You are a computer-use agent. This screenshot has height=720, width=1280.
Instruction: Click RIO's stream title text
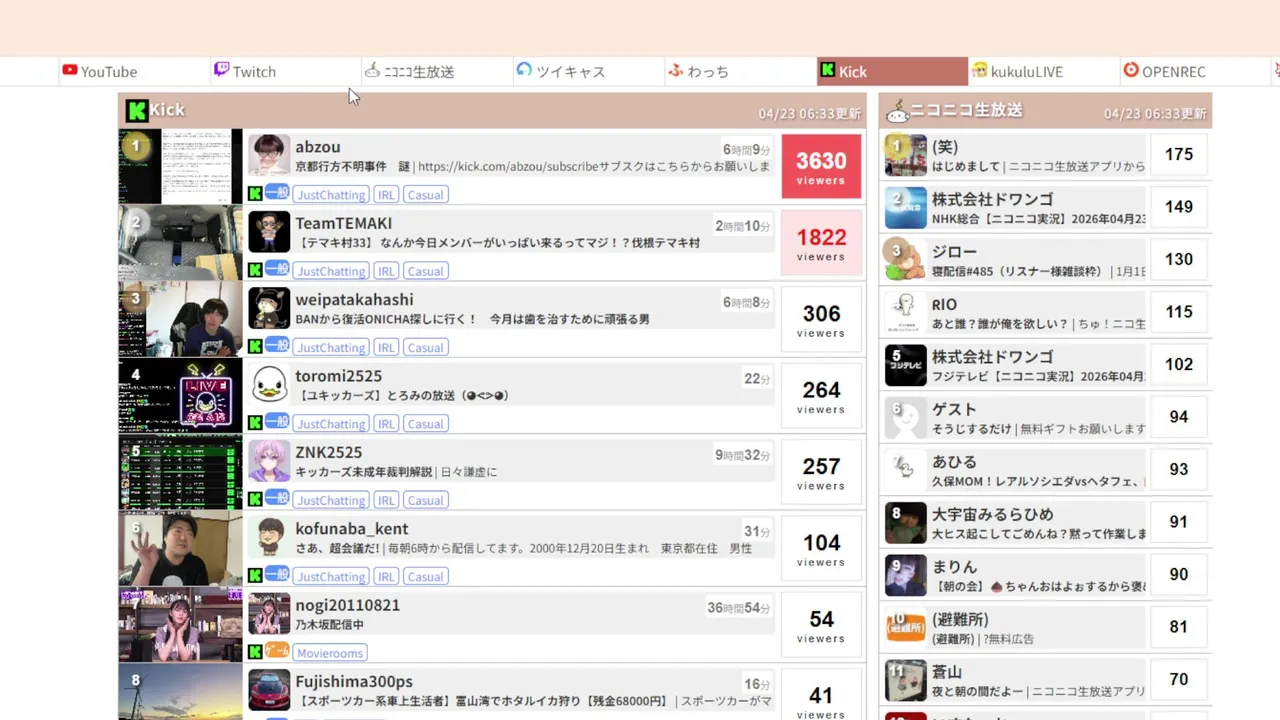coord(1038,324)
